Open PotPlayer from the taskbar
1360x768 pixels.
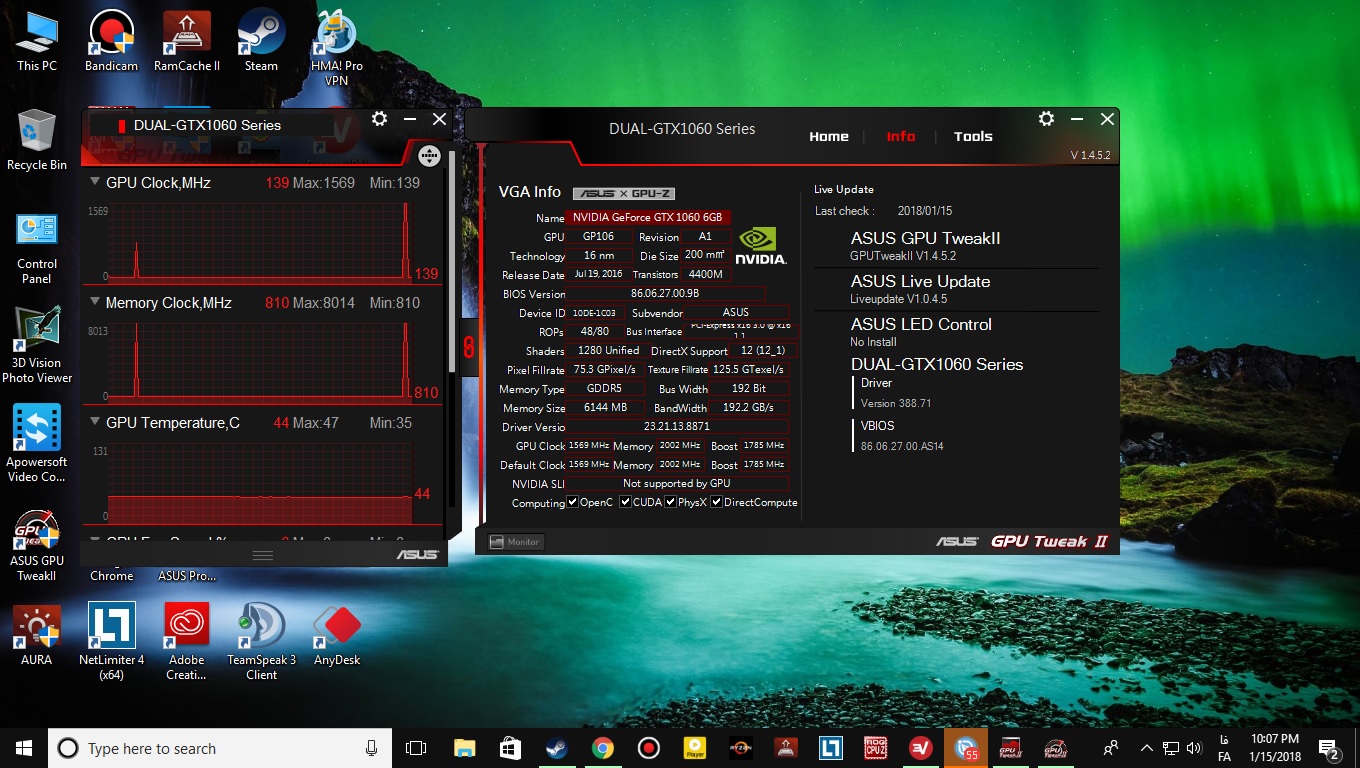pyautogui.click(x=694, y=748)
